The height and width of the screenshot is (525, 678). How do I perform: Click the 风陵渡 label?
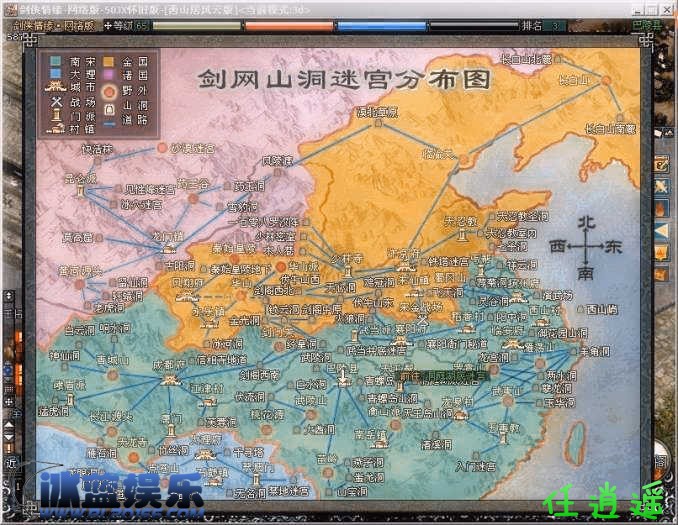coord(277,161)
